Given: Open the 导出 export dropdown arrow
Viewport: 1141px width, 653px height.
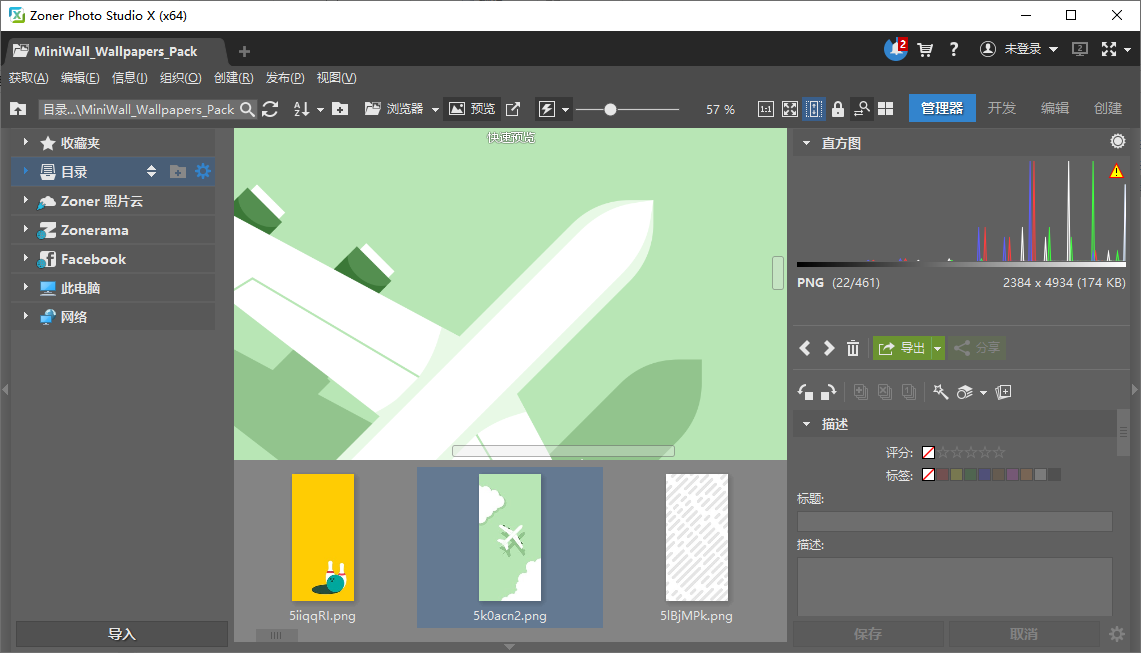Looking at the screenshot, I should [x=937, y=348].
